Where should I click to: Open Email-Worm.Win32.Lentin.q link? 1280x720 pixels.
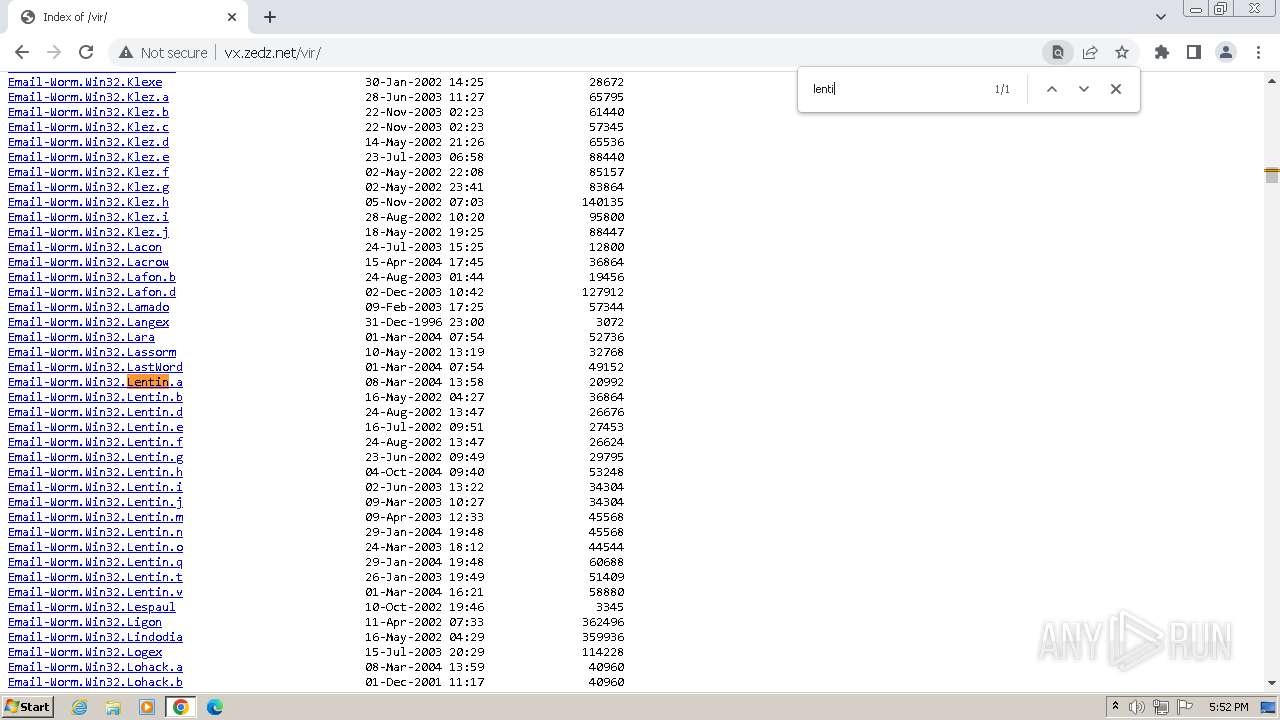tap(95, 562)
